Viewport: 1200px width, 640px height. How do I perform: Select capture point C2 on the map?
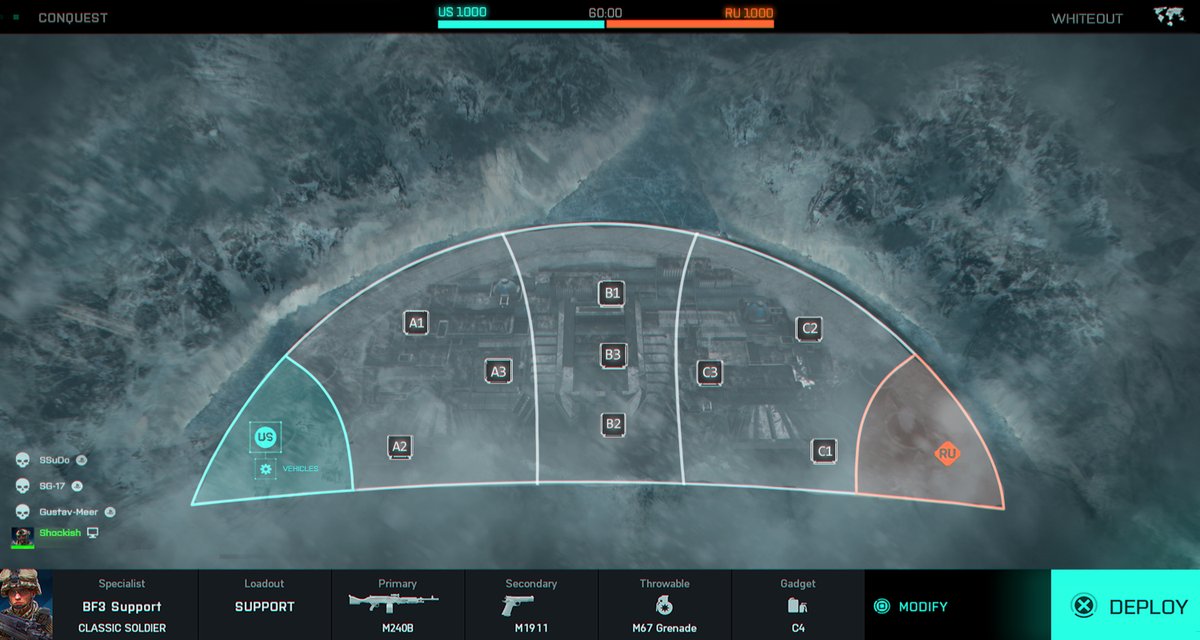click(809, 328)
